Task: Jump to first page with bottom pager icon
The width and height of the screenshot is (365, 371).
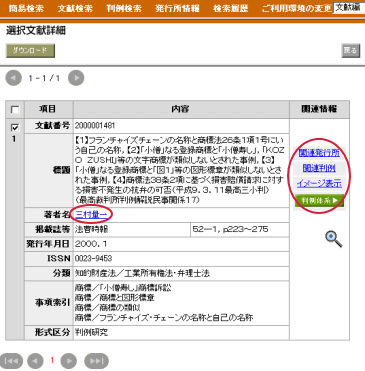Action: point(12,361)
